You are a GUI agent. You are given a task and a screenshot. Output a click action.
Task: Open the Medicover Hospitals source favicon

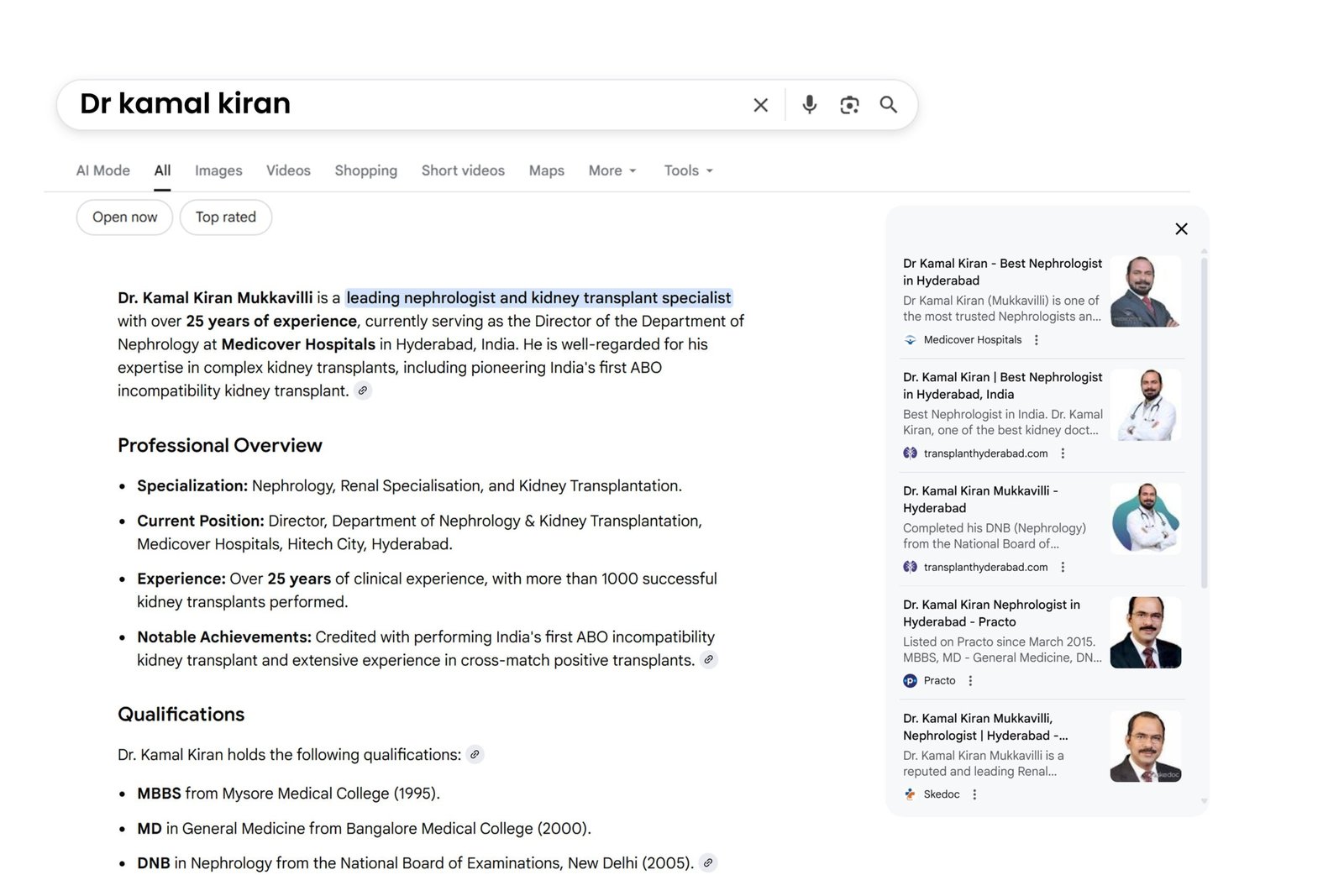[910, 339]
